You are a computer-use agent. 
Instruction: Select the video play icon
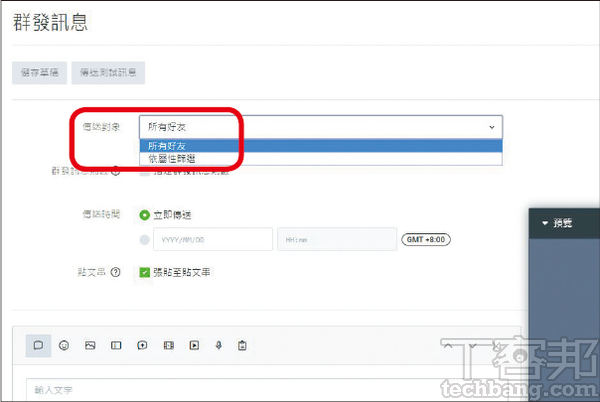(x=194, y=345)
